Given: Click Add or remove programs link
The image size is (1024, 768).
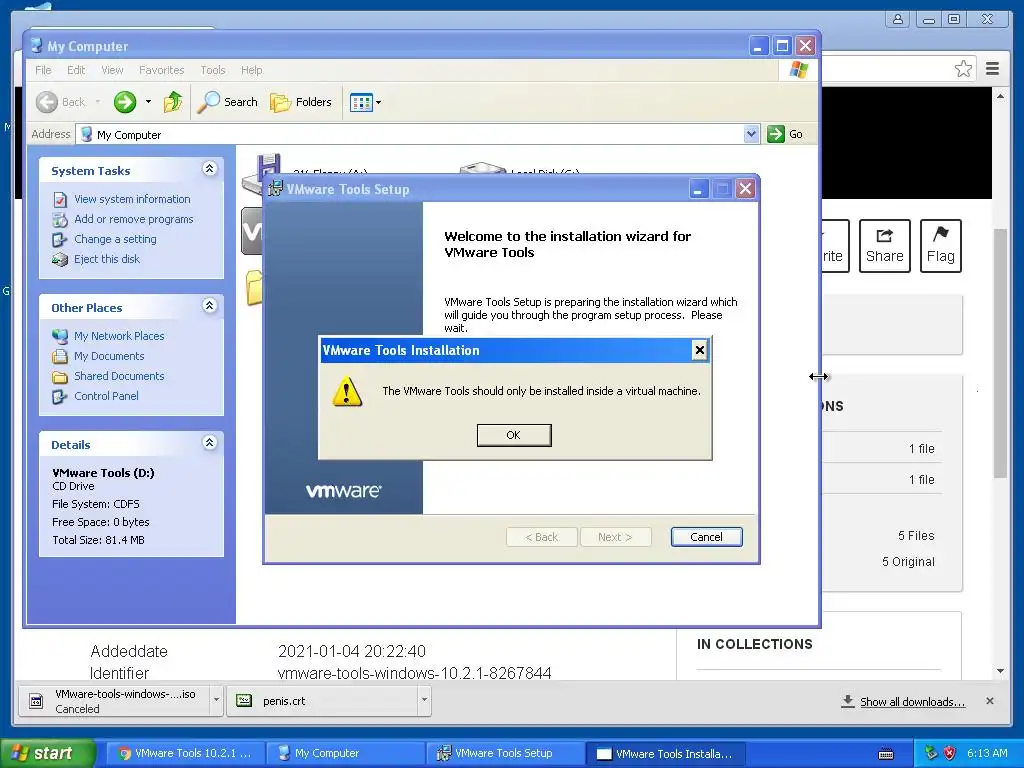Looking at the screenshot, I should (x=133, y=219).
